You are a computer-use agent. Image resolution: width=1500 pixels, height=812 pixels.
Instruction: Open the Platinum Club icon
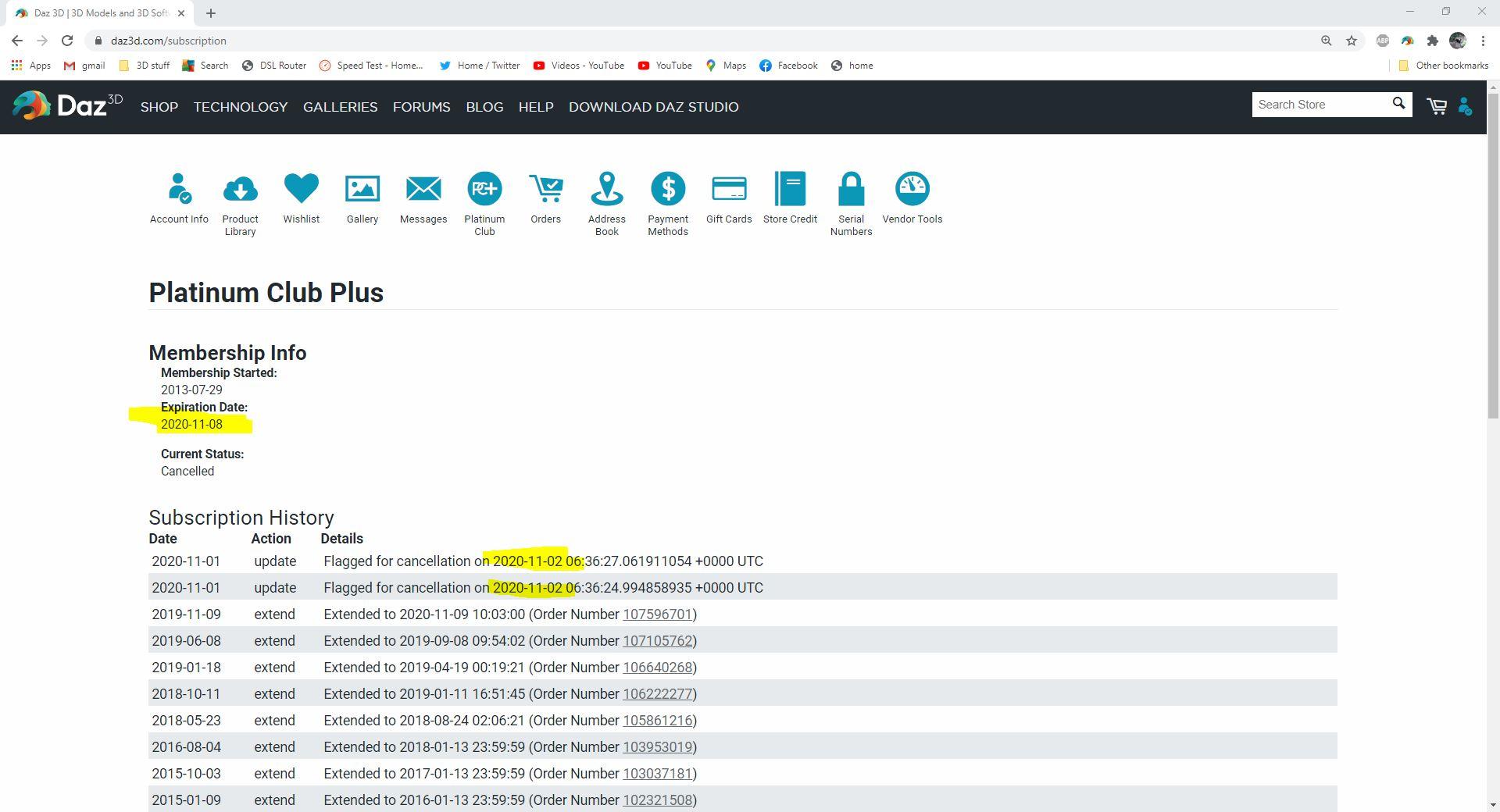(484, 188)
